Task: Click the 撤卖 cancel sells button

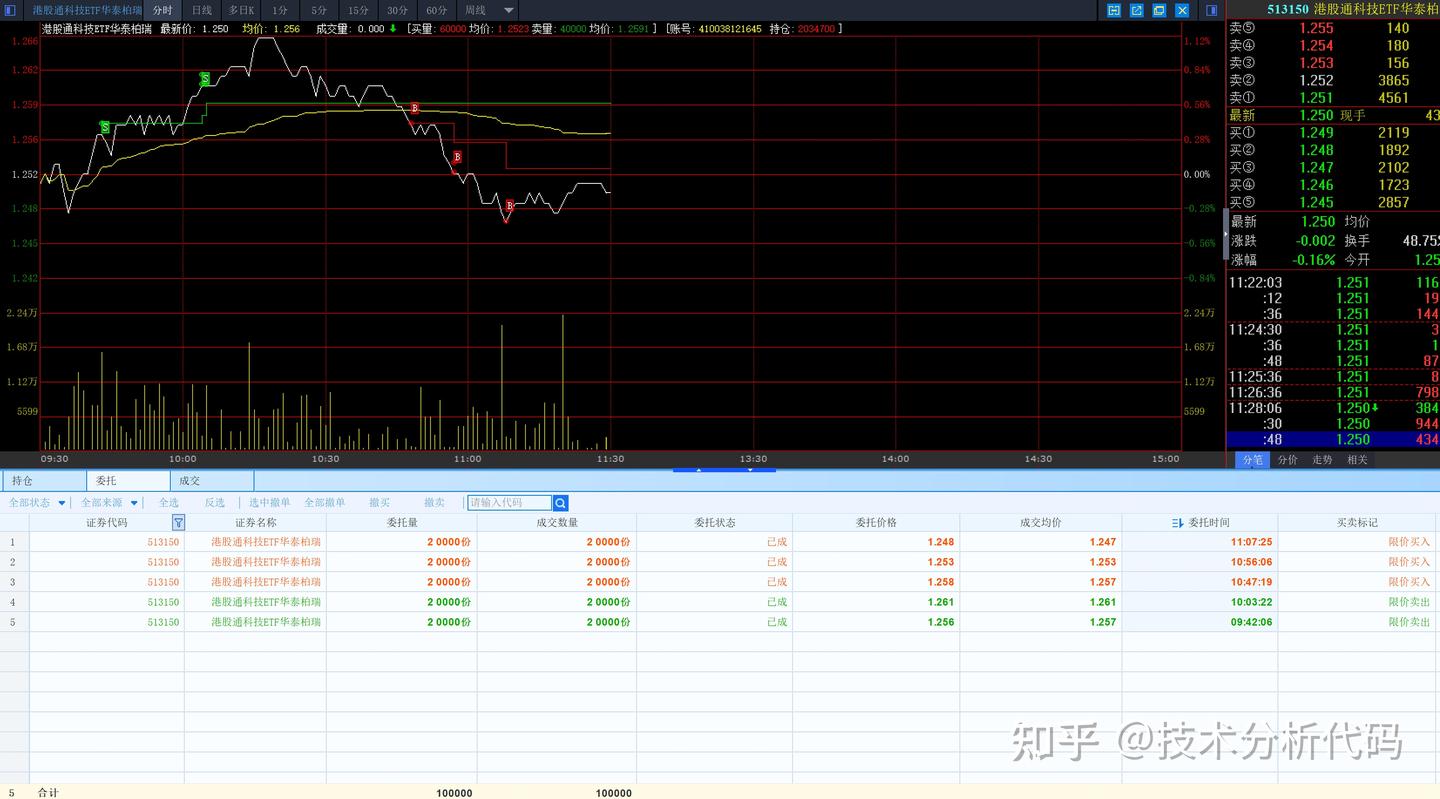Action: point(434,503)
